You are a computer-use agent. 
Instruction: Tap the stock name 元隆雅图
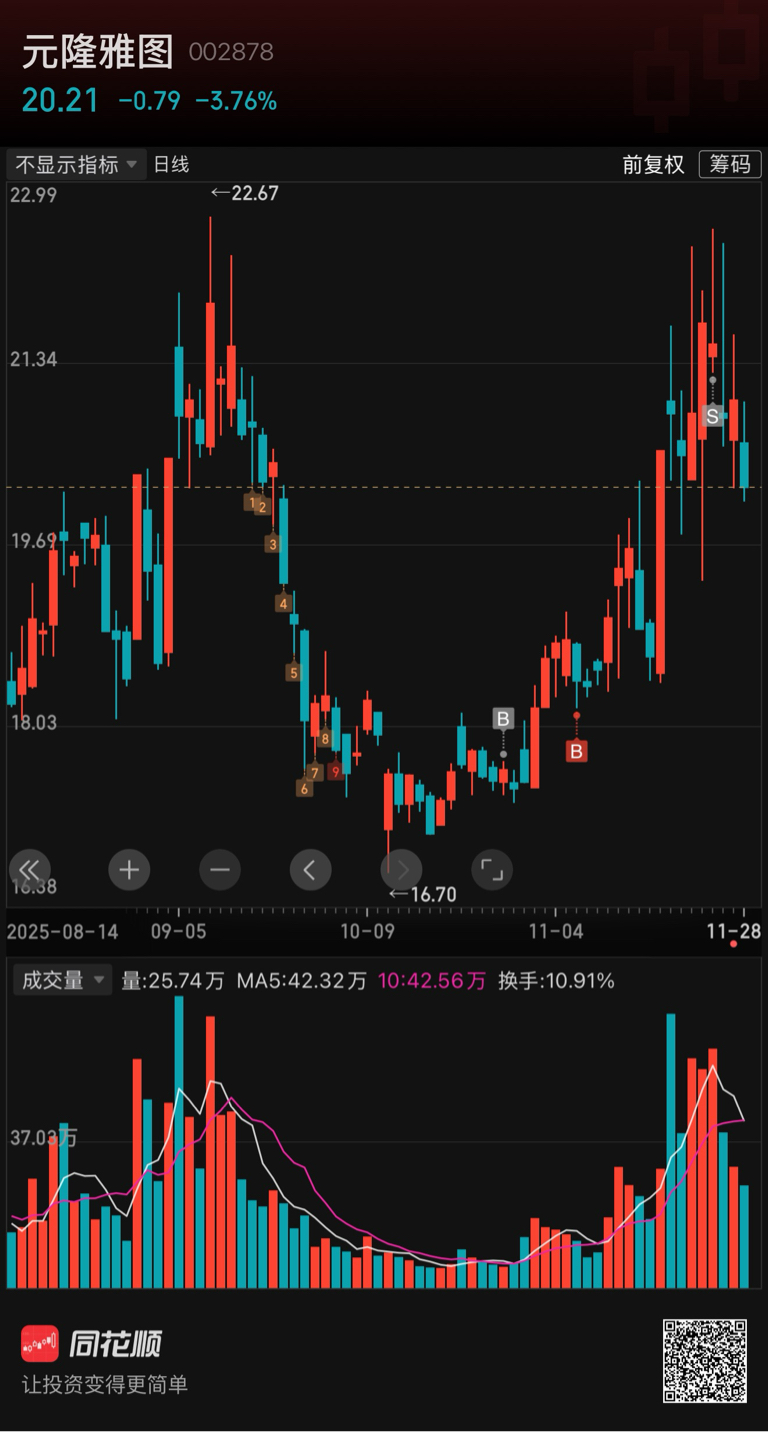[x=98, y=52]
